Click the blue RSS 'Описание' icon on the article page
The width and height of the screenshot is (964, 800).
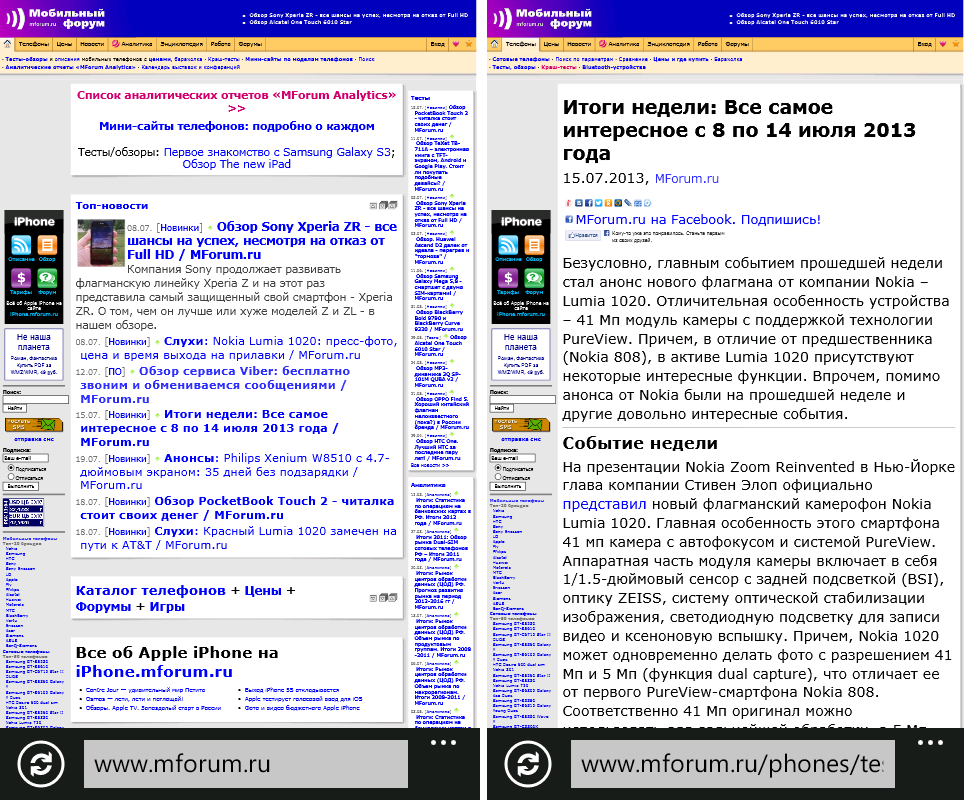point(508,245)
